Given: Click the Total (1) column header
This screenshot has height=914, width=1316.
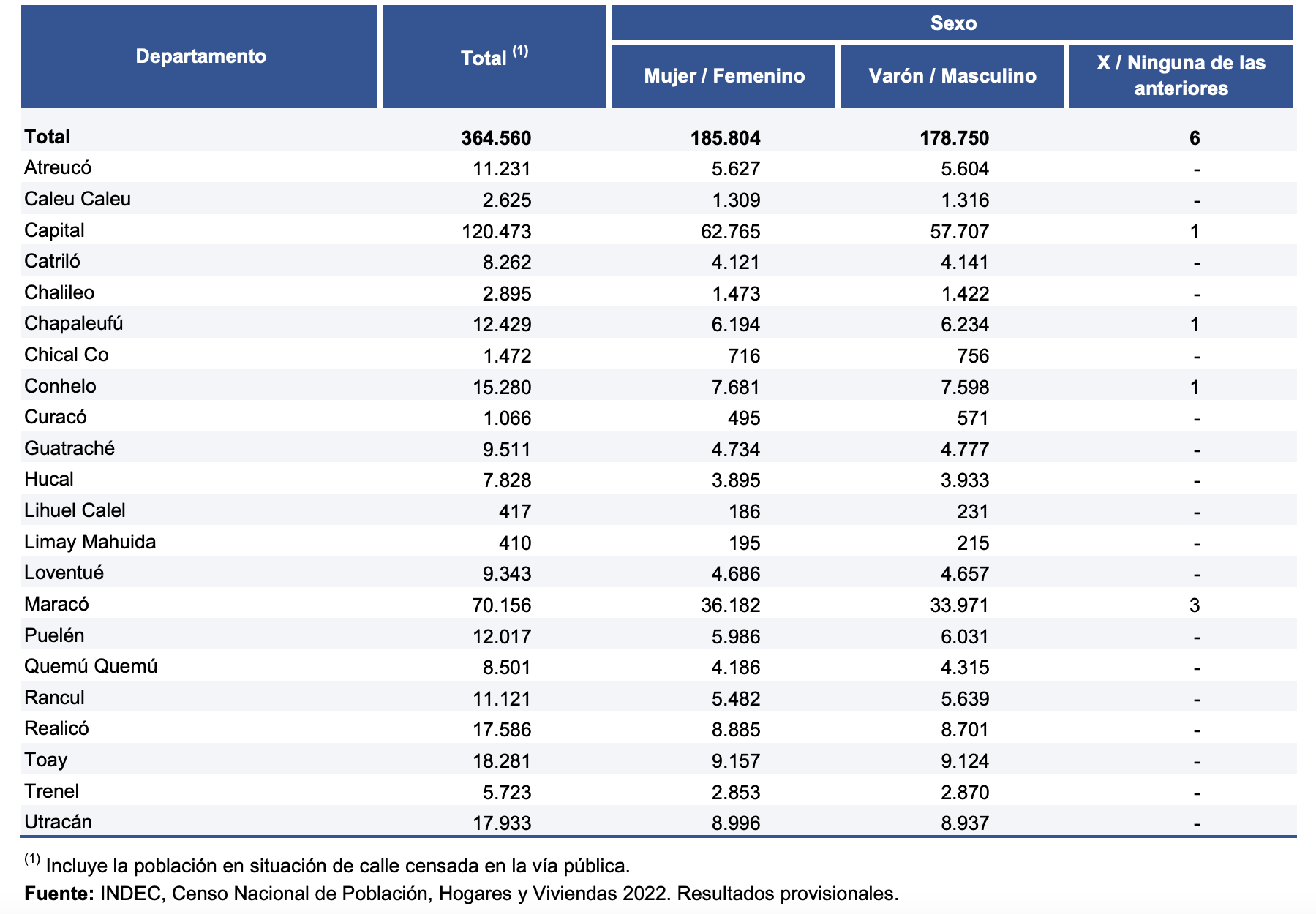Looking at the screenshot, I should [x=495, y=56].
